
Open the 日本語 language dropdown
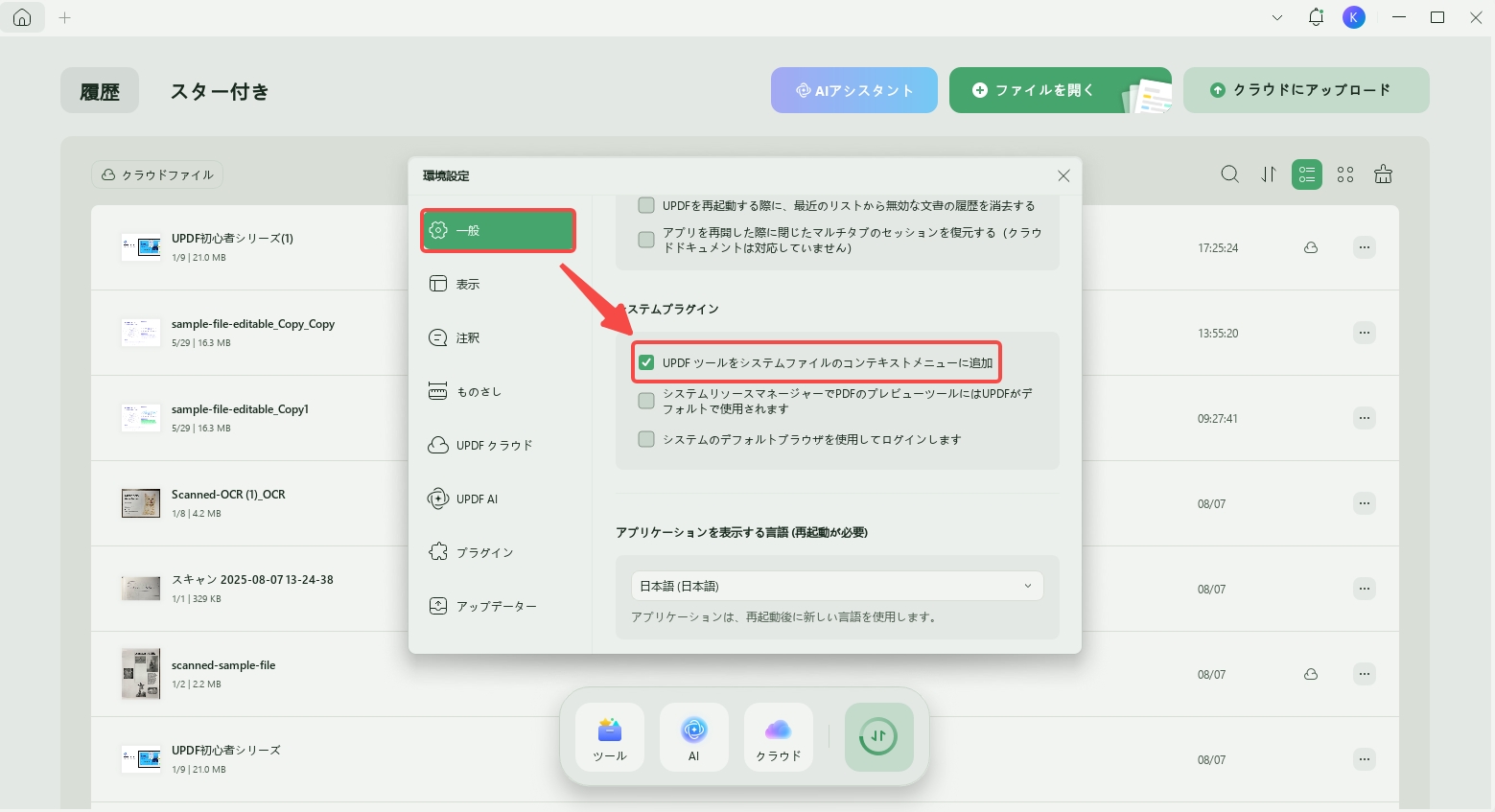click(x=837, y=586)
